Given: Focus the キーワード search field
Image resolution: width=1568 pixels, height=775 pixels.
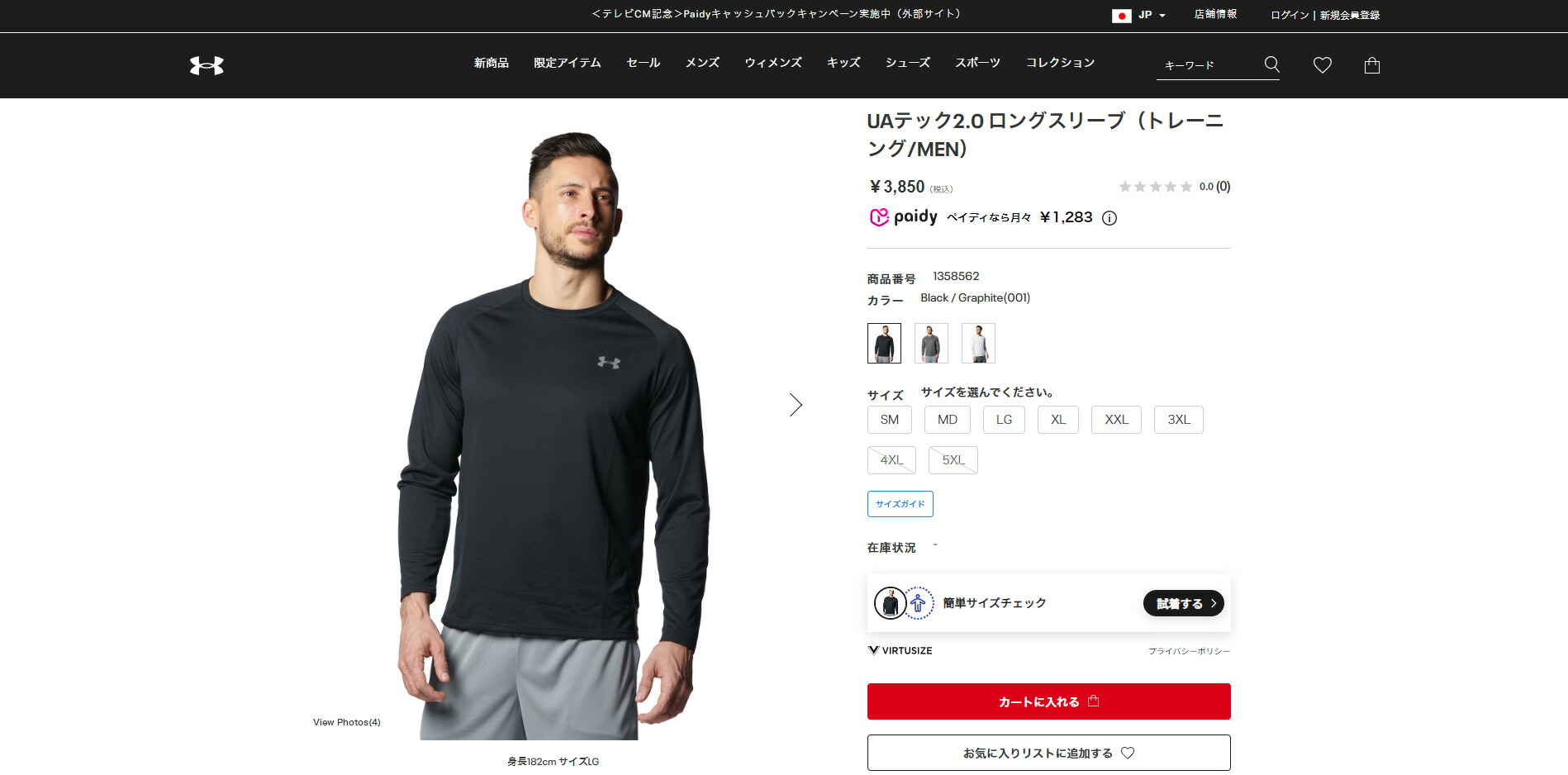Looking at the screenshot, I should (1208, 65).
